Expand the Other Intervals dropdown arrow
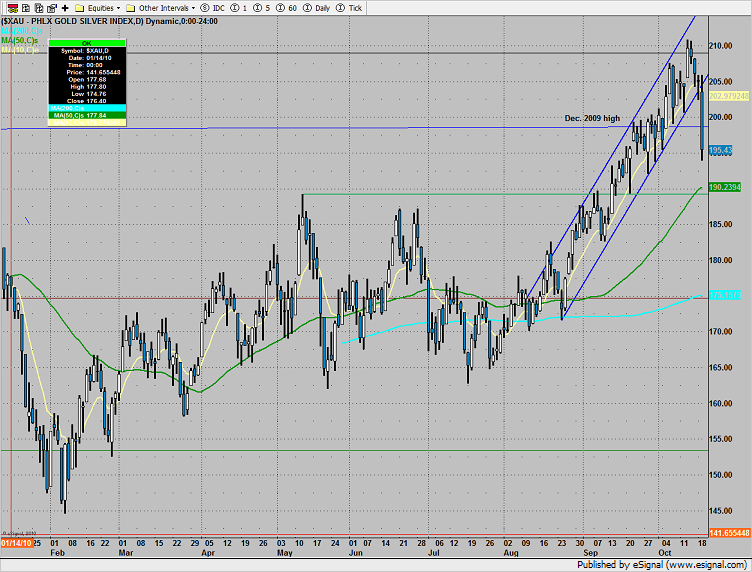Screen dimensions: 752x572 coord(192,7)
